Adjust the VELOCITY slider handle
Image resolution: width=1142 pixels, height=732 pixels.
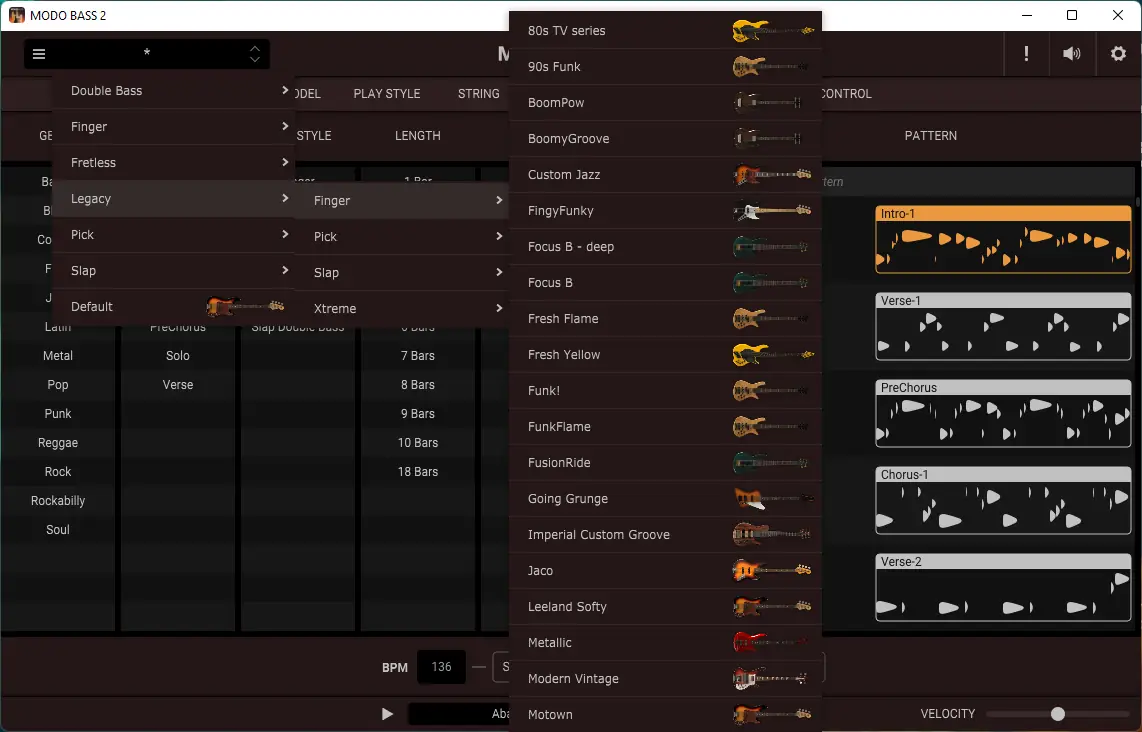coord(1058,714)
